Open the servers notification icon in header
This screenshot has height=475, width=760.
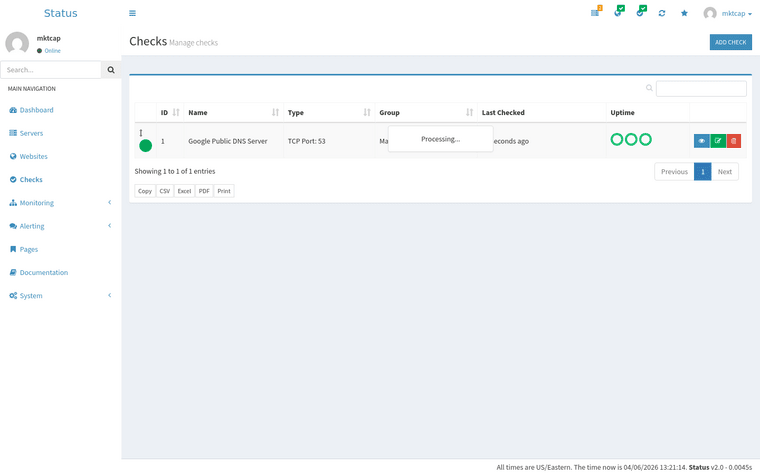click(596, 12)
